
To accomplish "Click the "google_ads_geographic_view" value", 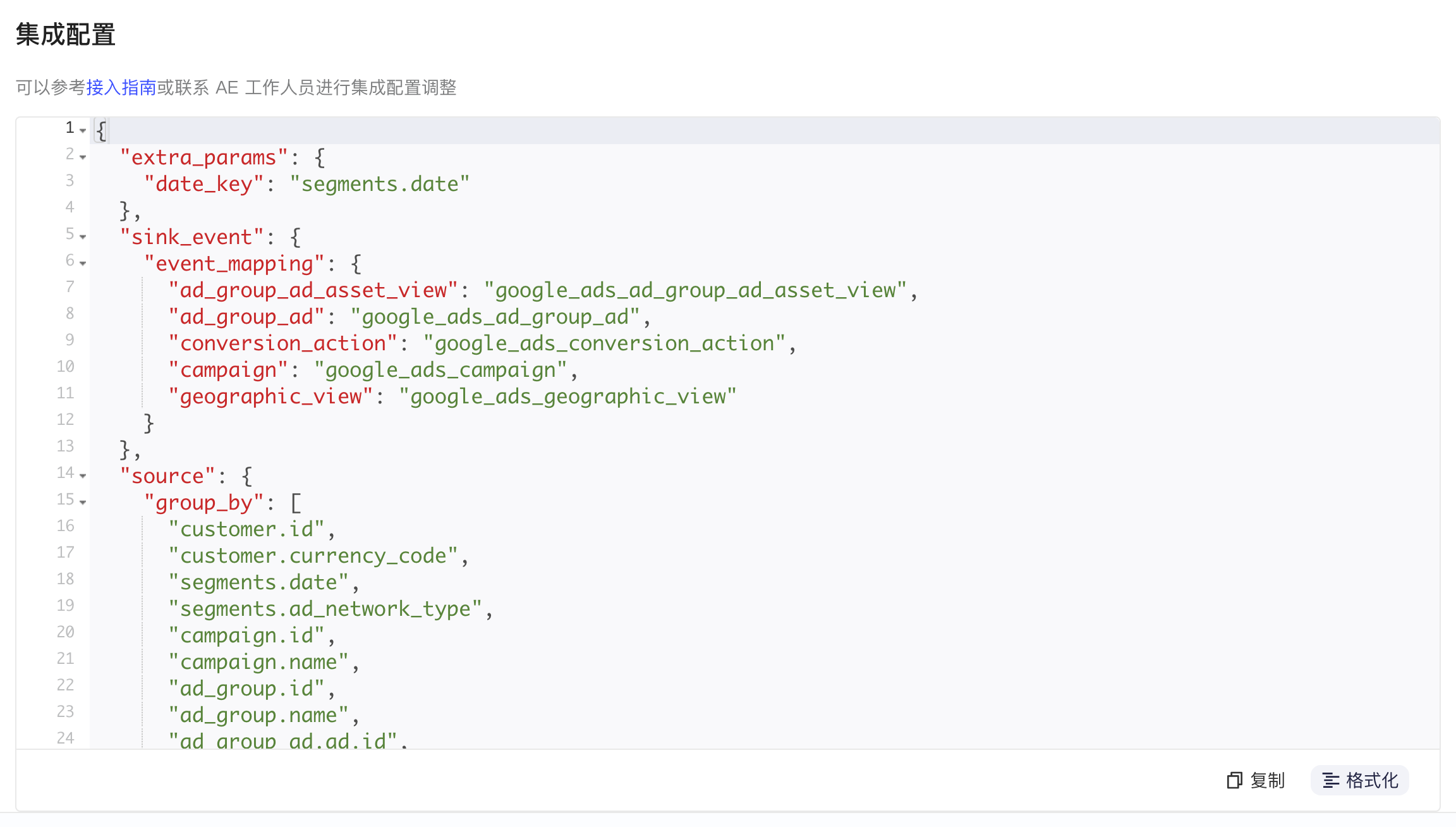I will pyautogui.click(x=567, y=396).
